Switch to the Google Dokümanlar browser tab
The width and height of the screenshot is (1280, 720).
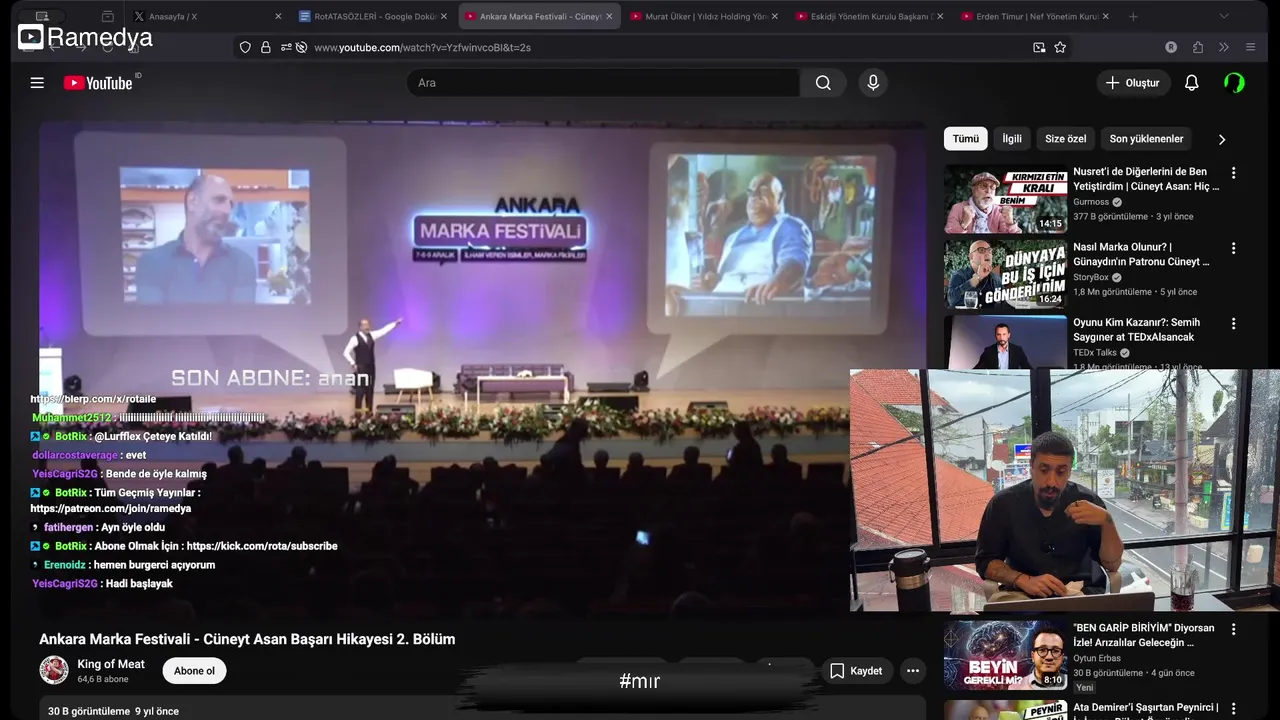373,17
